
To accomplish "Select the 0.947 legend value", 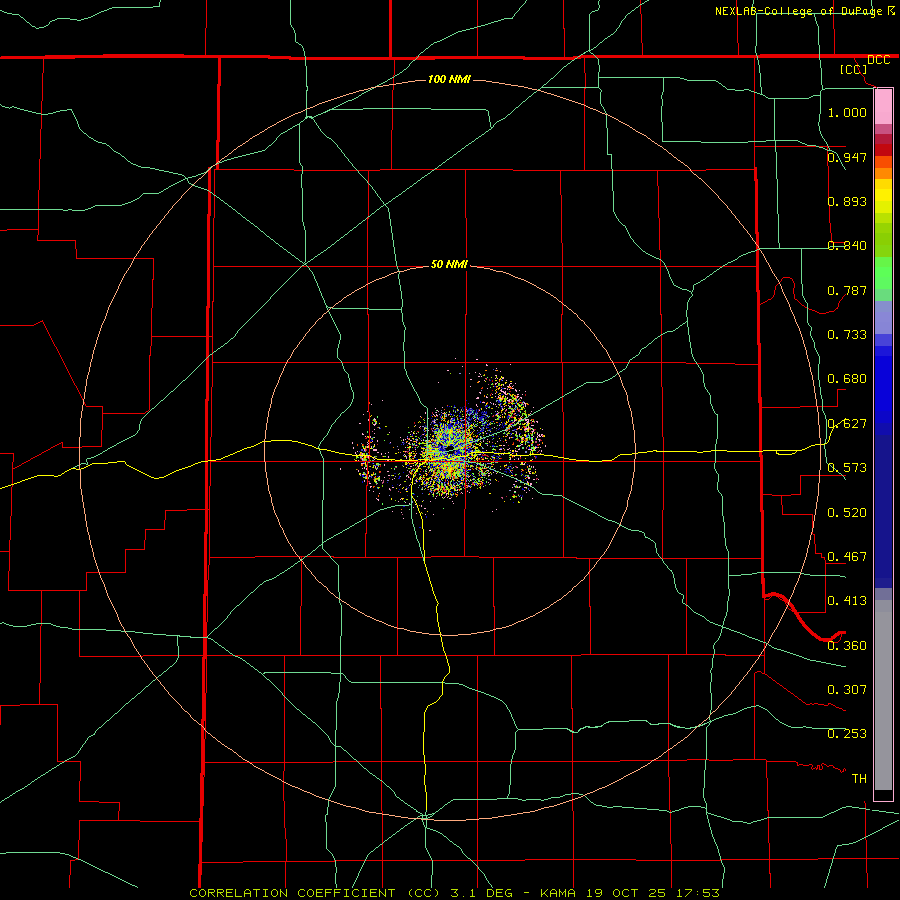I will tap(847, 157).
